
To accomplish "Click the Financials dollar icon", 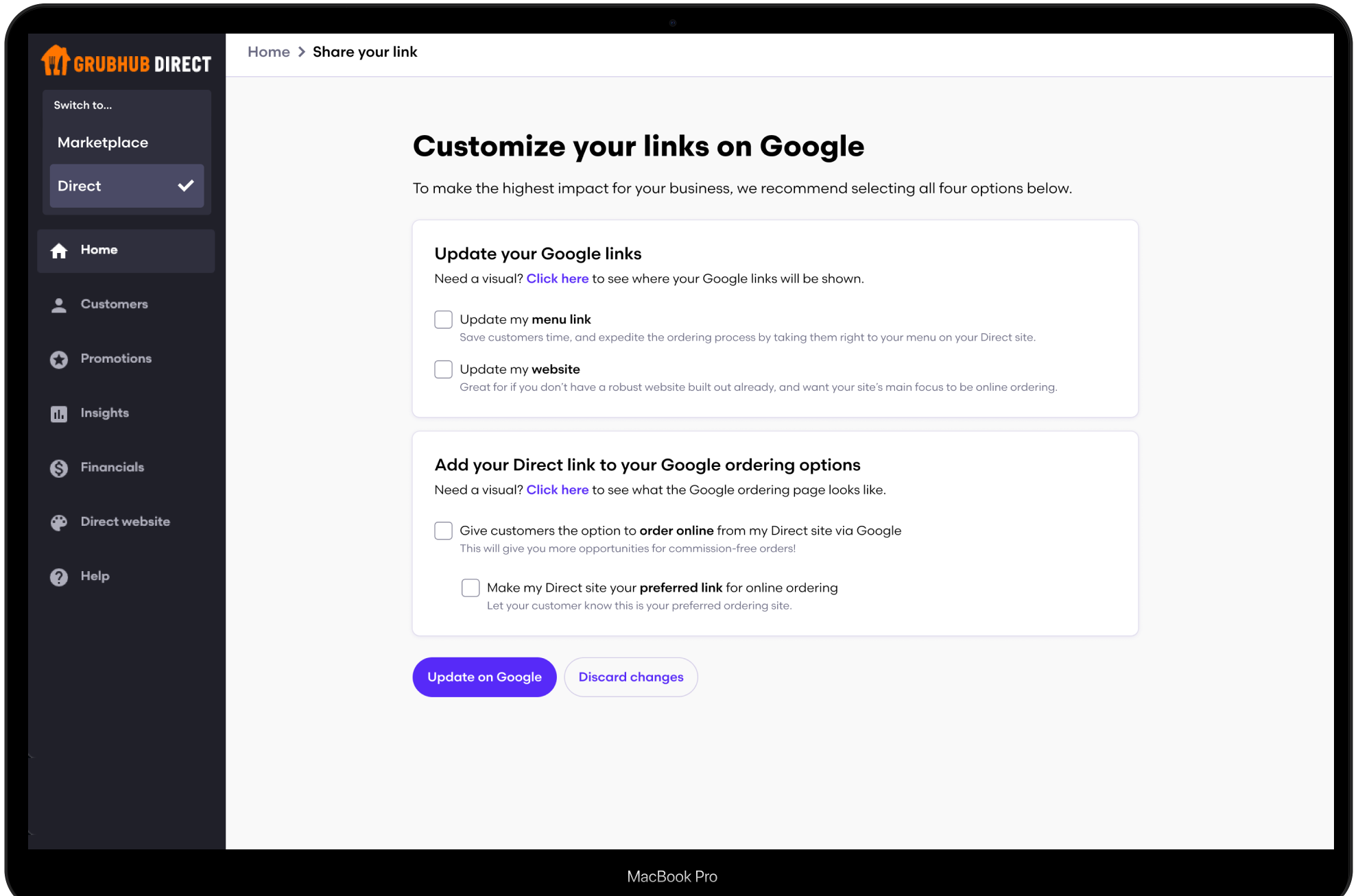I will pyautogui.click(x=59, y=468).
